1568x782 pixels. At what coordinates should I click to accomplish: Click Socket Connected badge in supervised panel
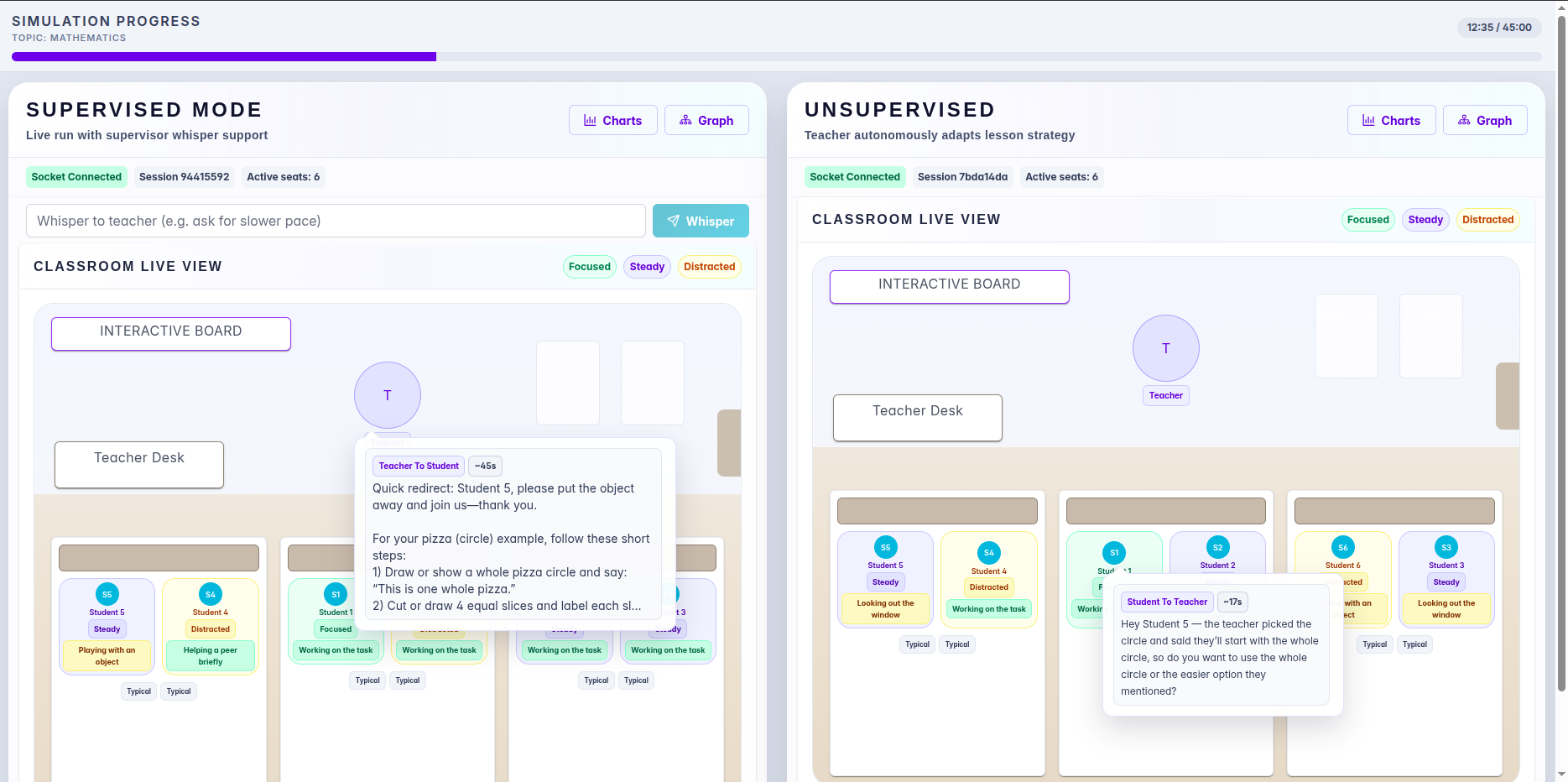click(x=76, y=177)
